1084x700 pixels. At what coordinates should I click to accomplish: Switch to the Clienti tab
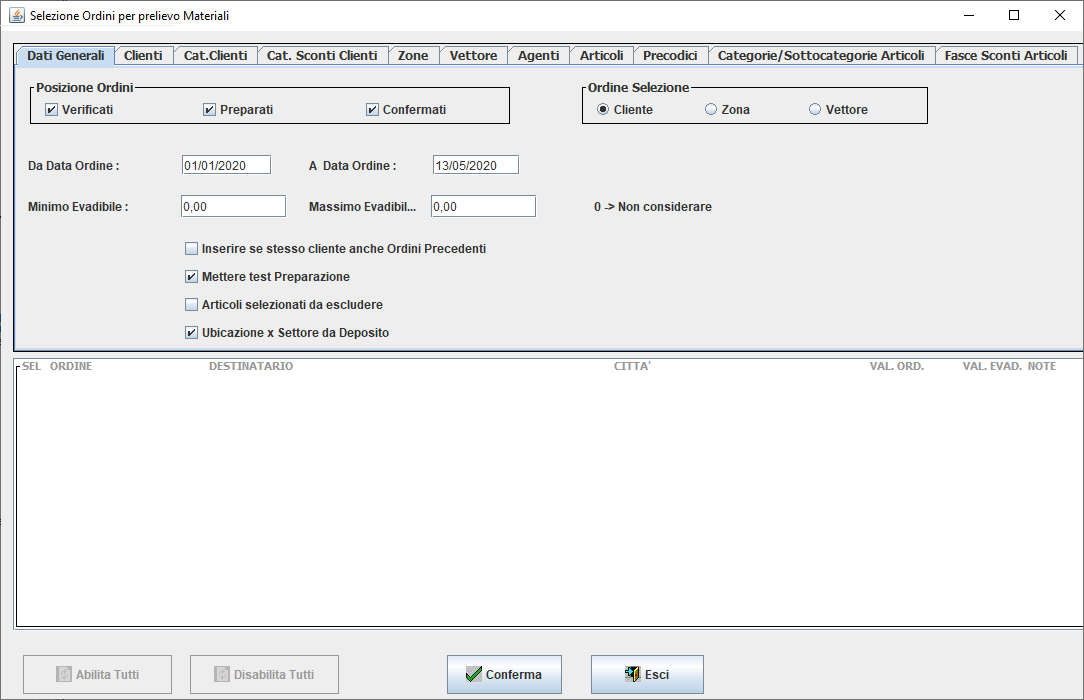[143, 56]
